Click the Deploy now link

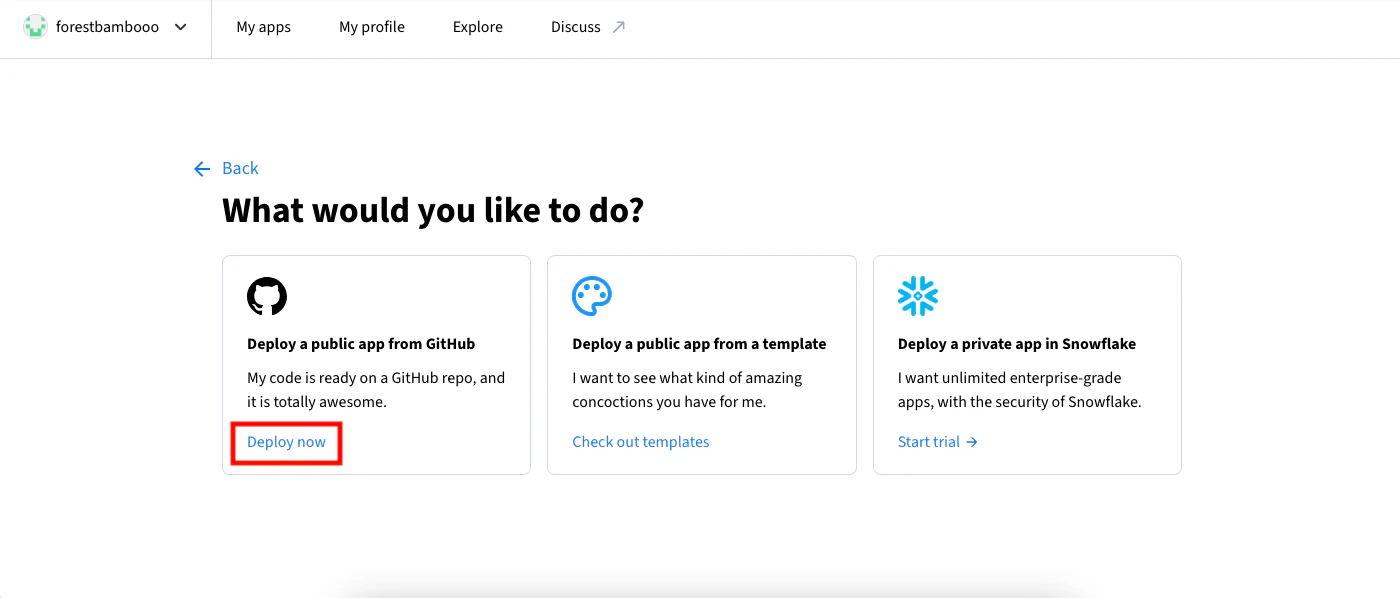tap(287, 442)
